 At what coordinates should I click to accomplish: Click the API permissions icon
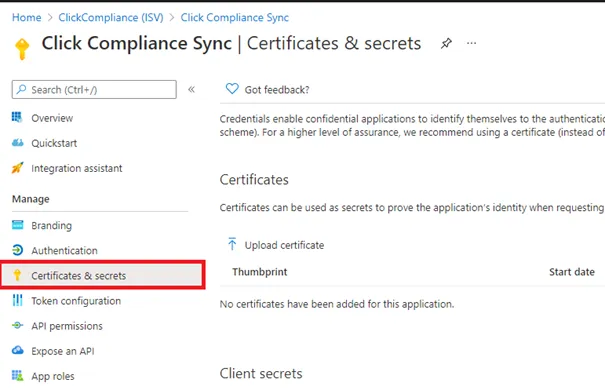(17, 325)
